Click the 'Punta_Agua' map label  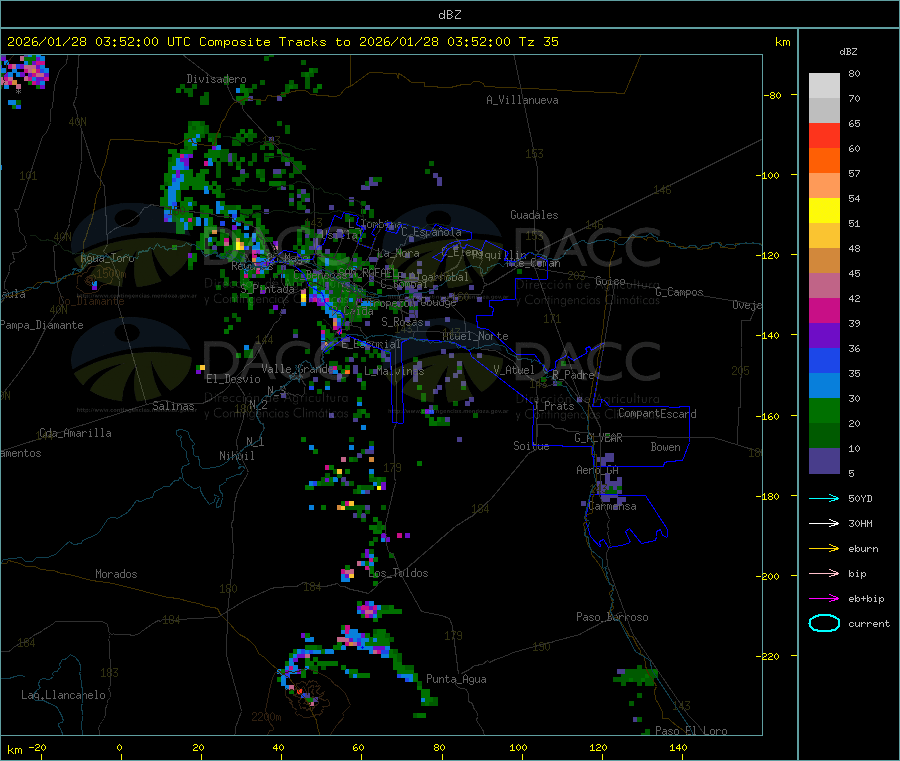click(x=456, y=679)
